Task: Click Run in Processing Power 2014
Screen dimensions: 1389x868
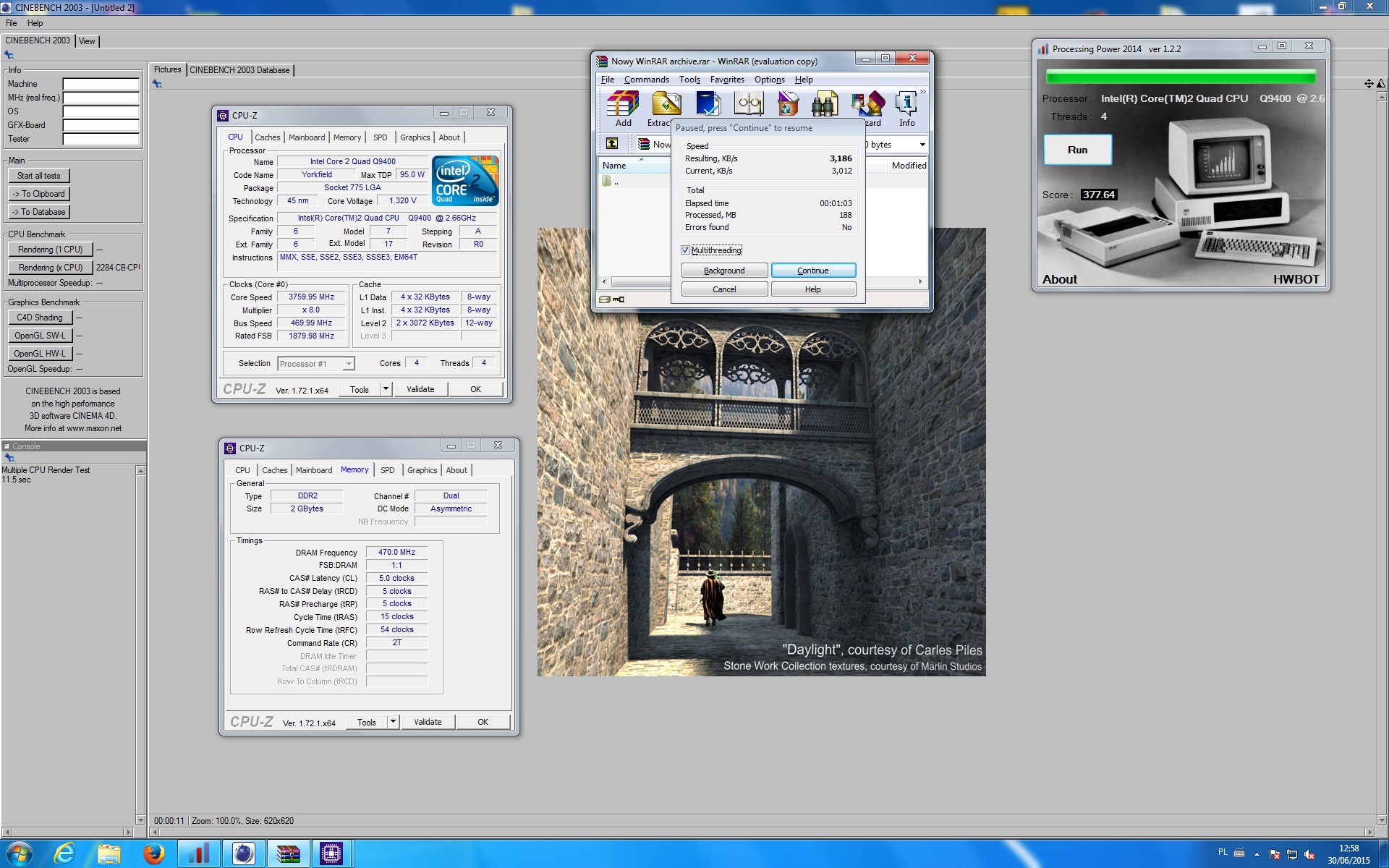Action: point(1077,150)
